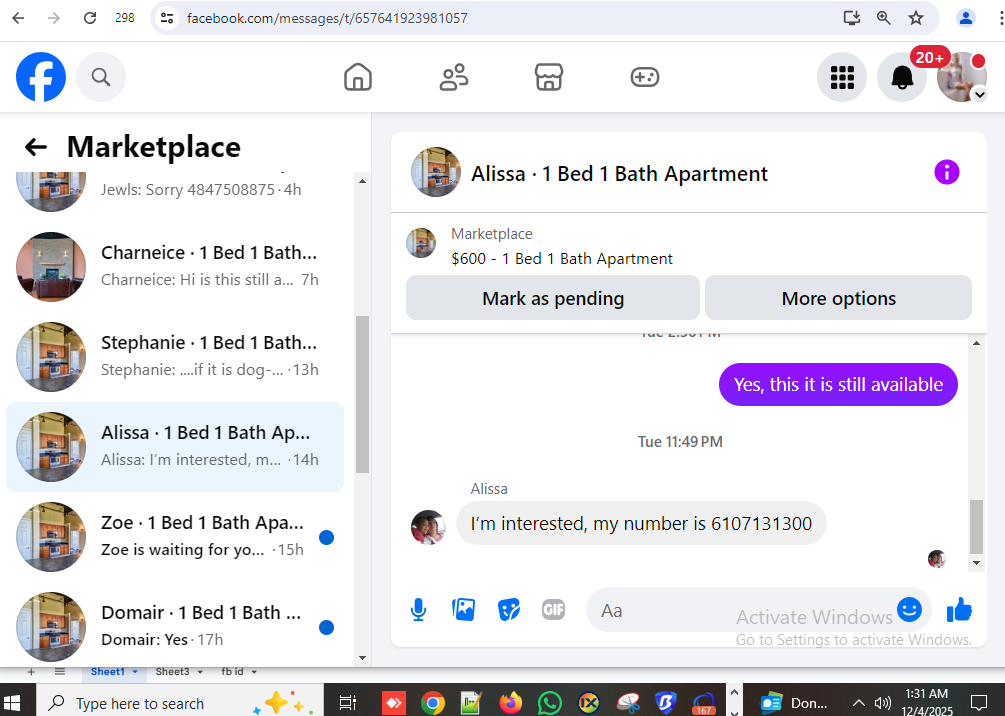The height and width of the screenshot is (716, 1005).
Task: Switch to the fb id sheet tab
Action: pos(232,672)
